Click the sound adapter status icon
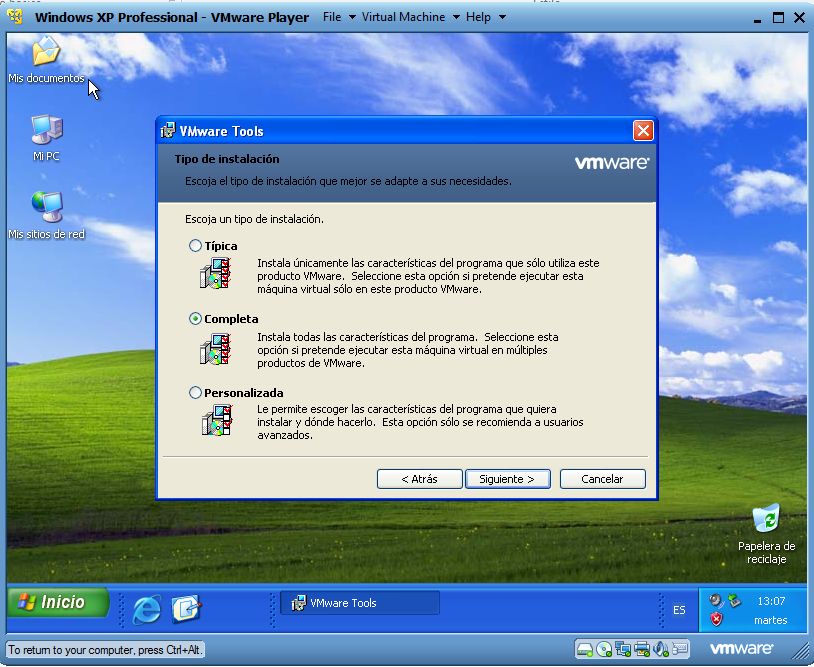The width and height of the screenshot is (814, 667). (660, 648)
